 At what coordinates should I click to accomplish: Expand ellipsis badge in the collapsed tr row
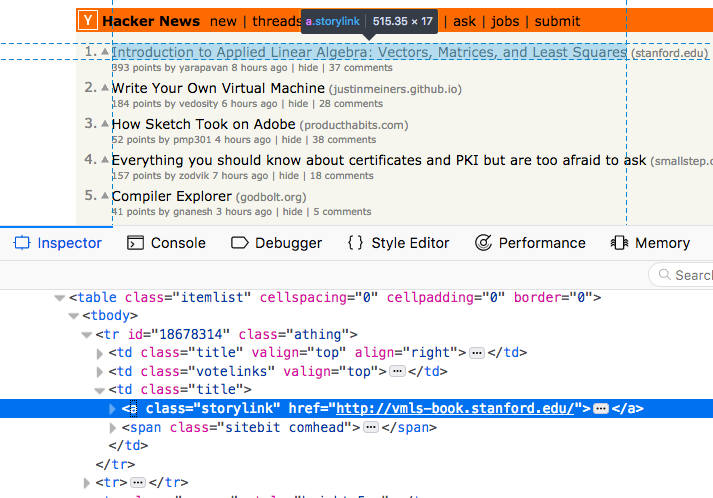click(138, 482)
